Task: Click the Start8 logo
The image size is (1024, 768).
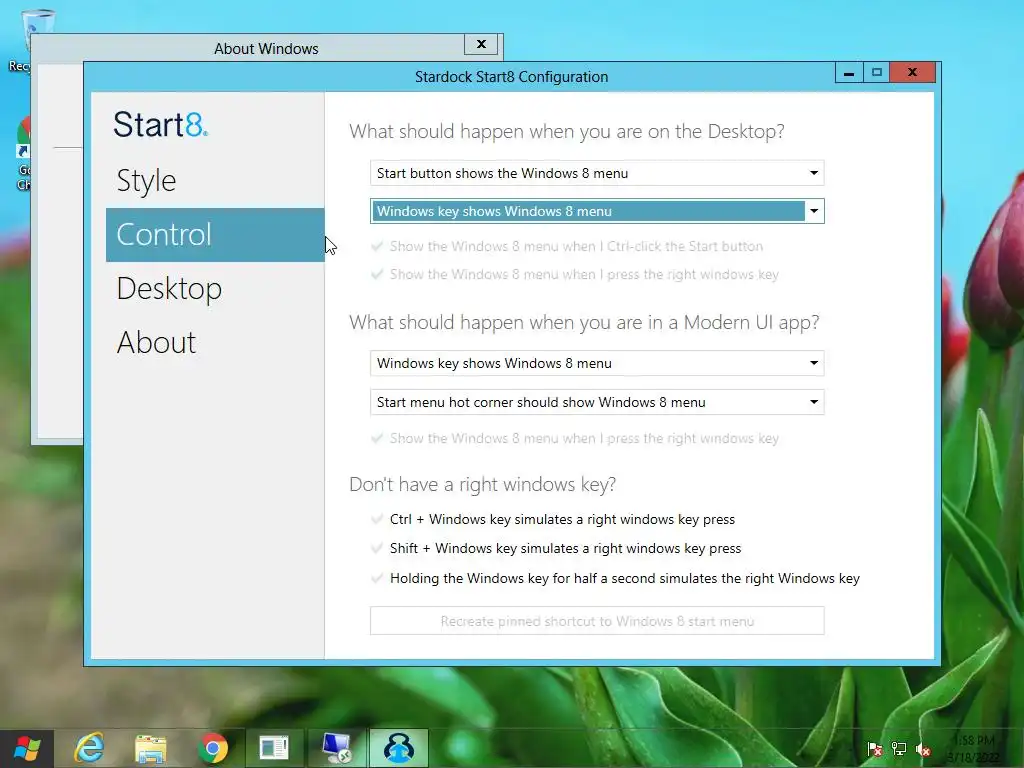Action: (161, 124)
